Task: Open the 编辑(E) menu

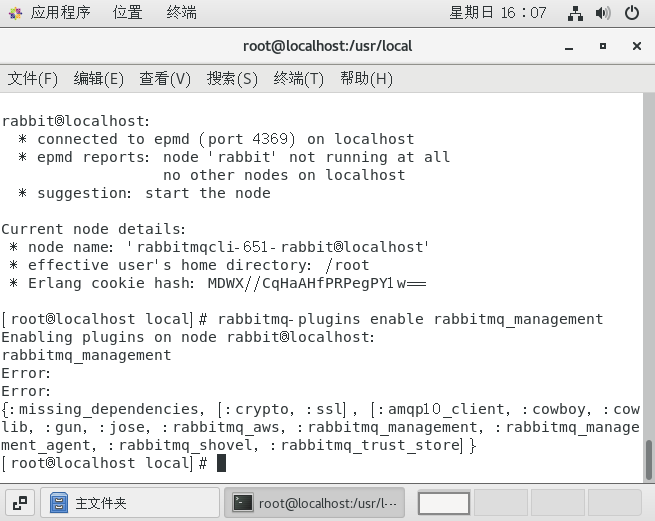Action: coord(99,79)
